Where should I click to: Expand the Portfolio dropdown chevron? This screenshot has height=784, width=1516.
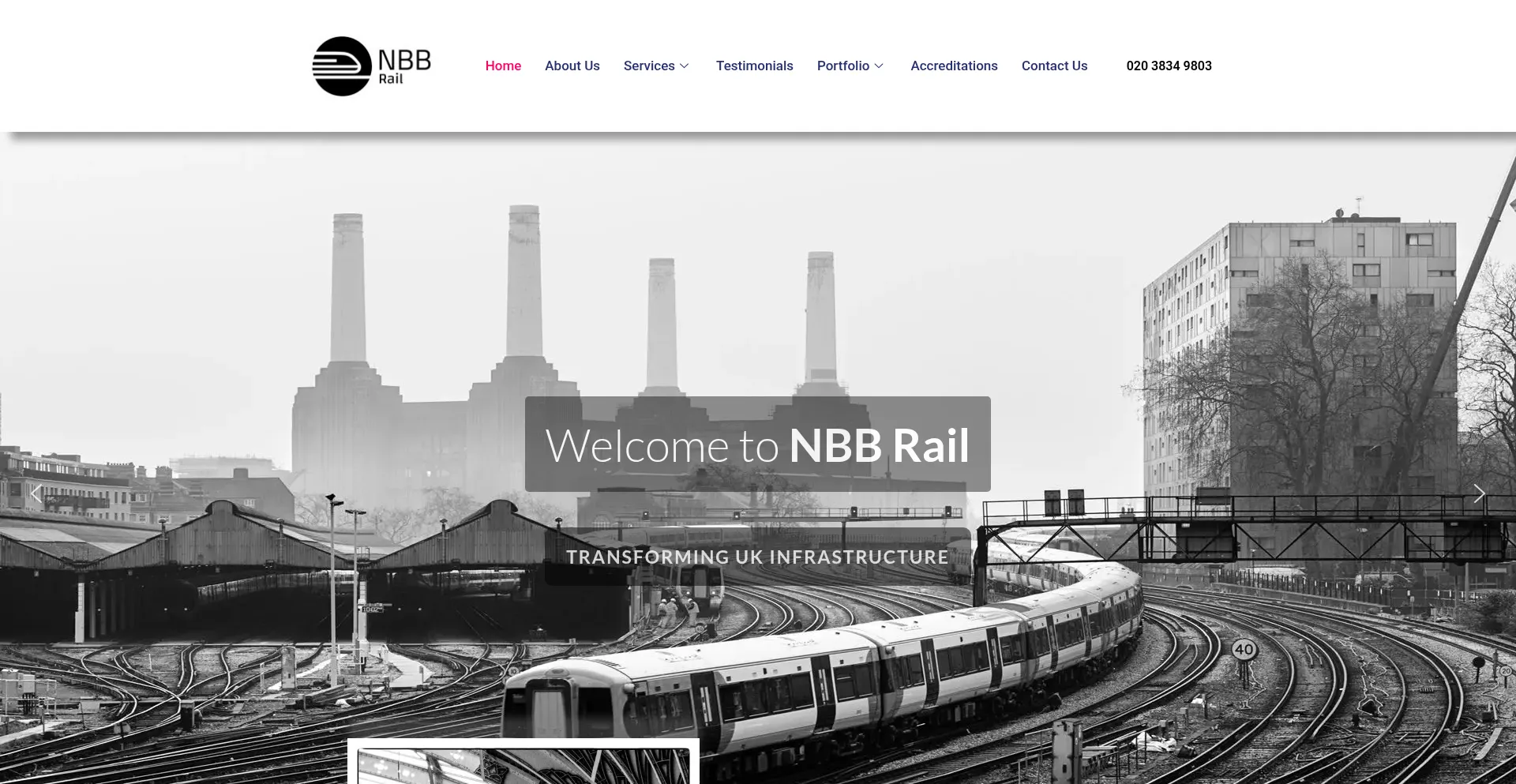pyautogui.click(x=879, y=66)
